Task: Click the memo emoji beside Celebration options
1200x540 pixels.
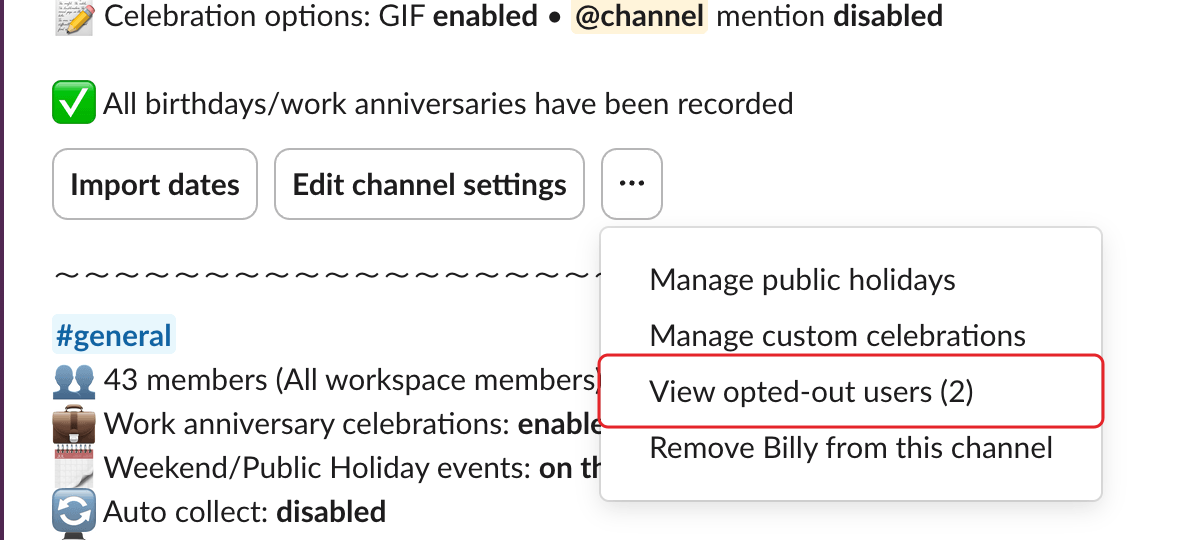Action: tap(74, 16)
